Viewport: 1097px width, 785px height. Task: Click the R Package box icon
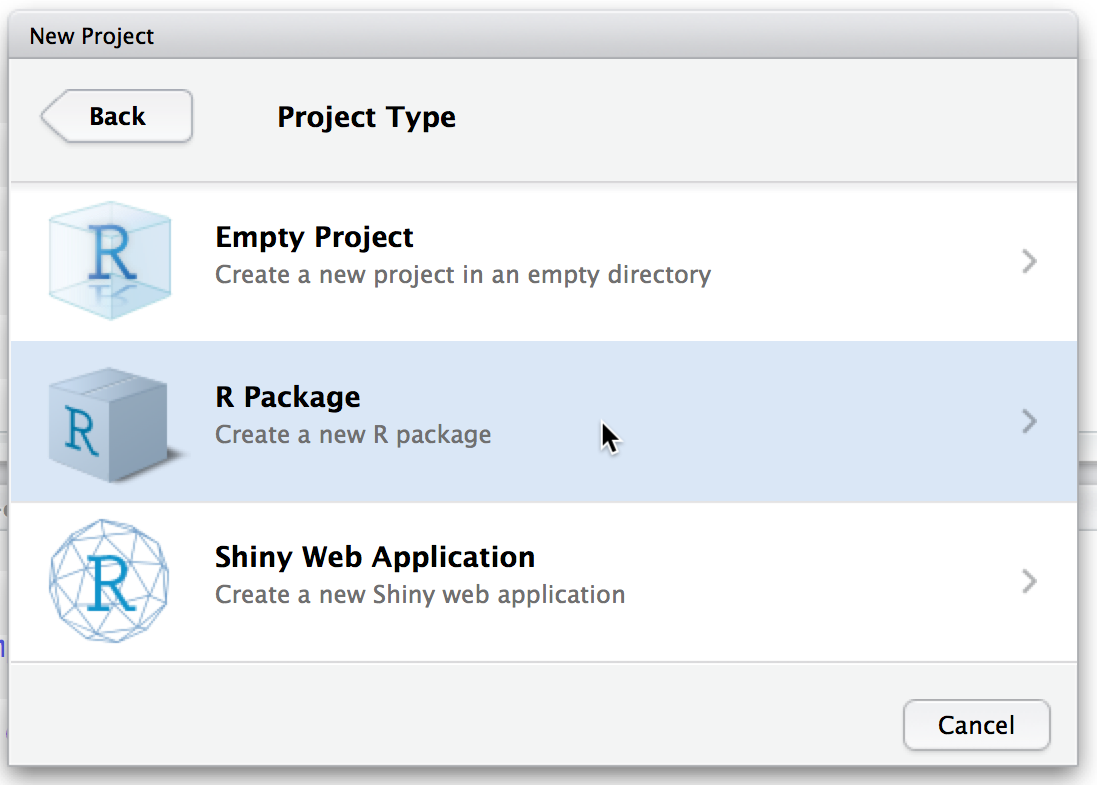(112, 424)
